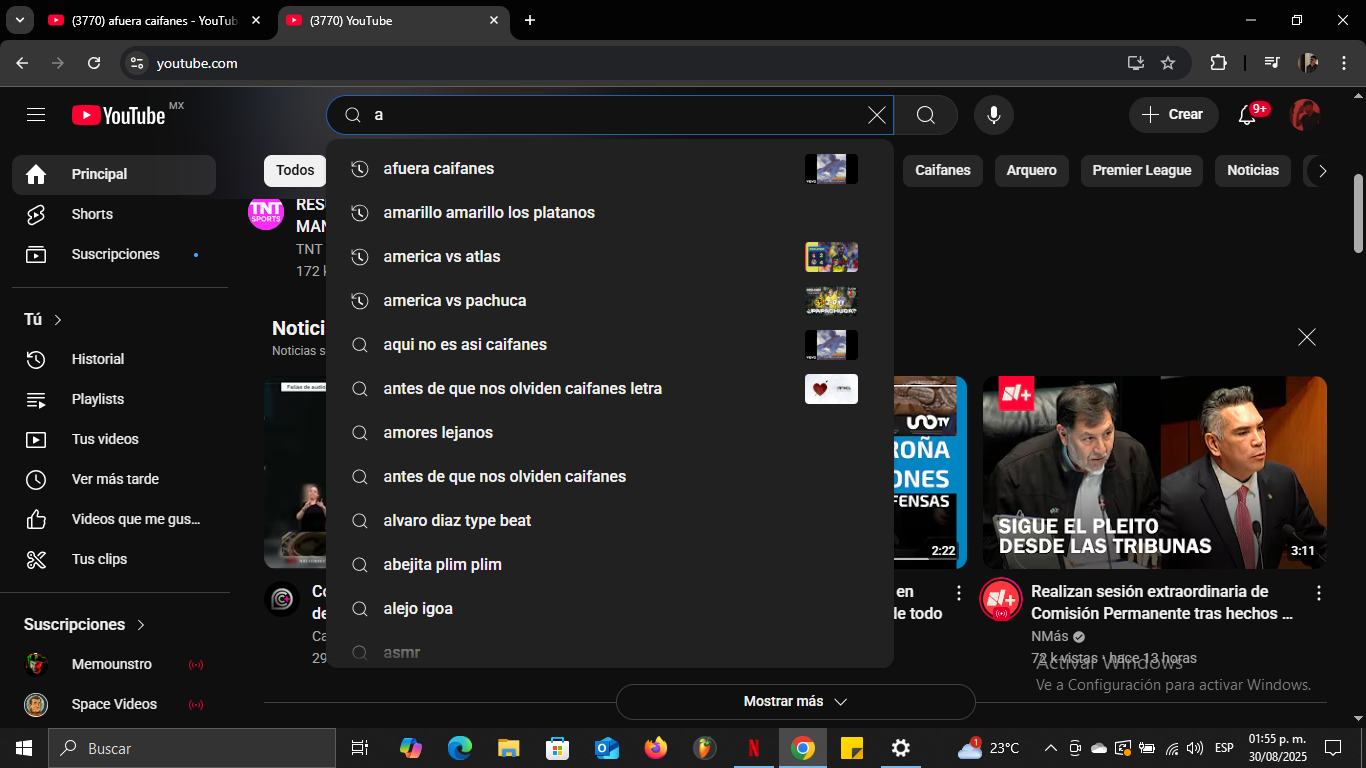Open Historial from the sidebar
Screen dimensions: 1366x768
click(97, 359)
